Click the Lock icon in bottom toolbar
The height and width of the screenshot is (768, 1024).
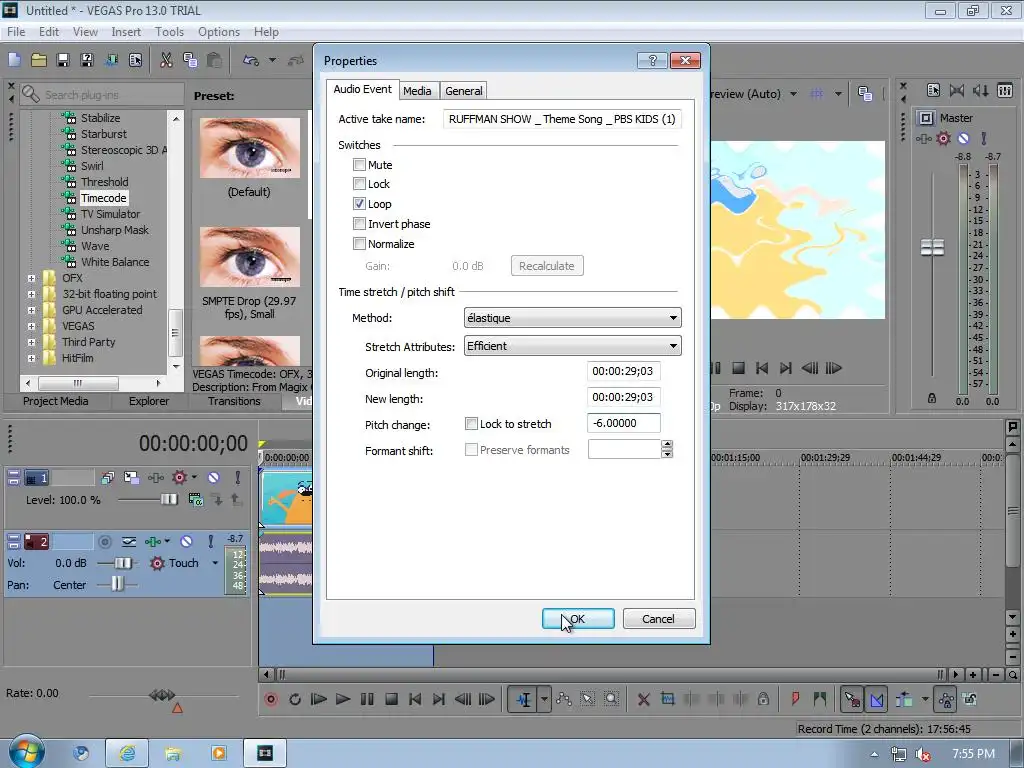pyautogui.click(x=763, y=699)
